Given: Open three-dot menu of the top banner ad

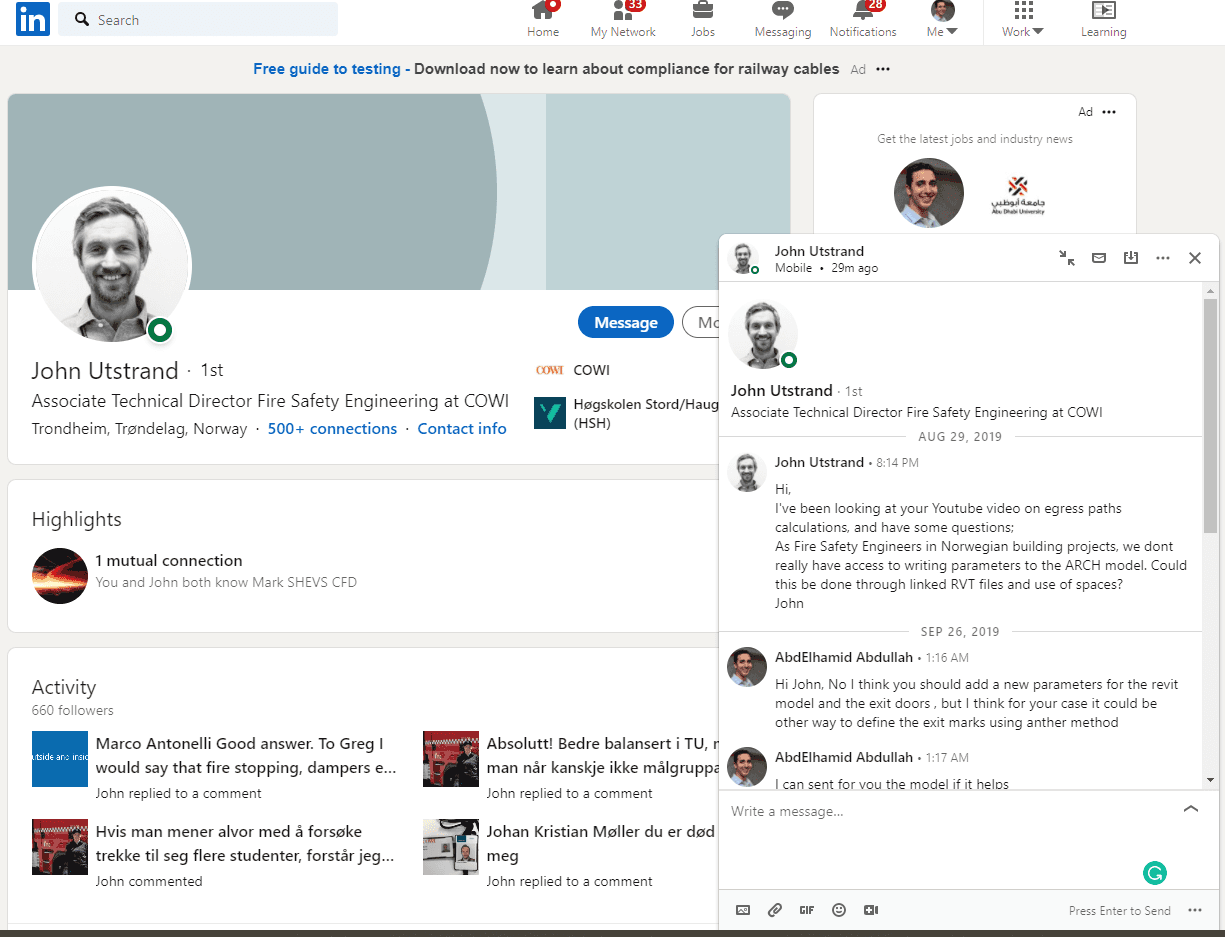Looking at the screenshot, I should point(883,69).
